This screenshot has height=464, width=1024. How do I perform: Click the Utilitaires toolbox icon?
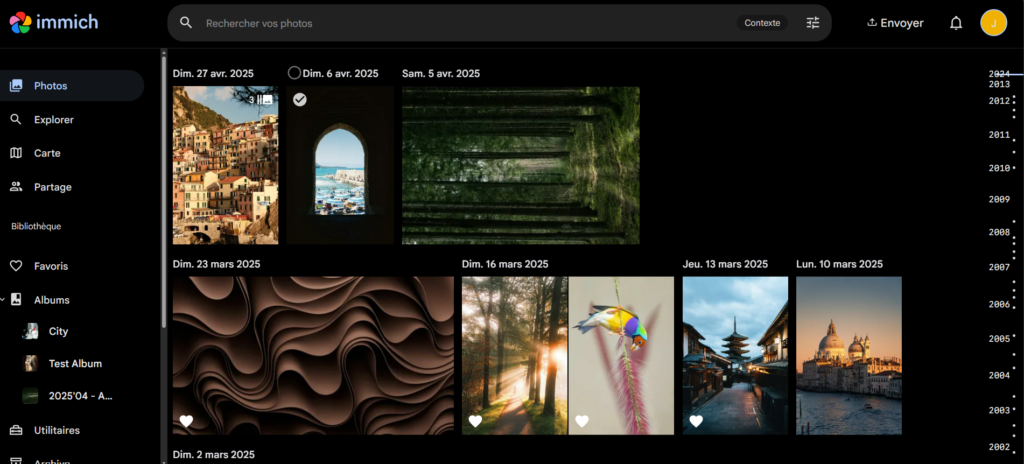pyautogui.click(x=16, y=431)
